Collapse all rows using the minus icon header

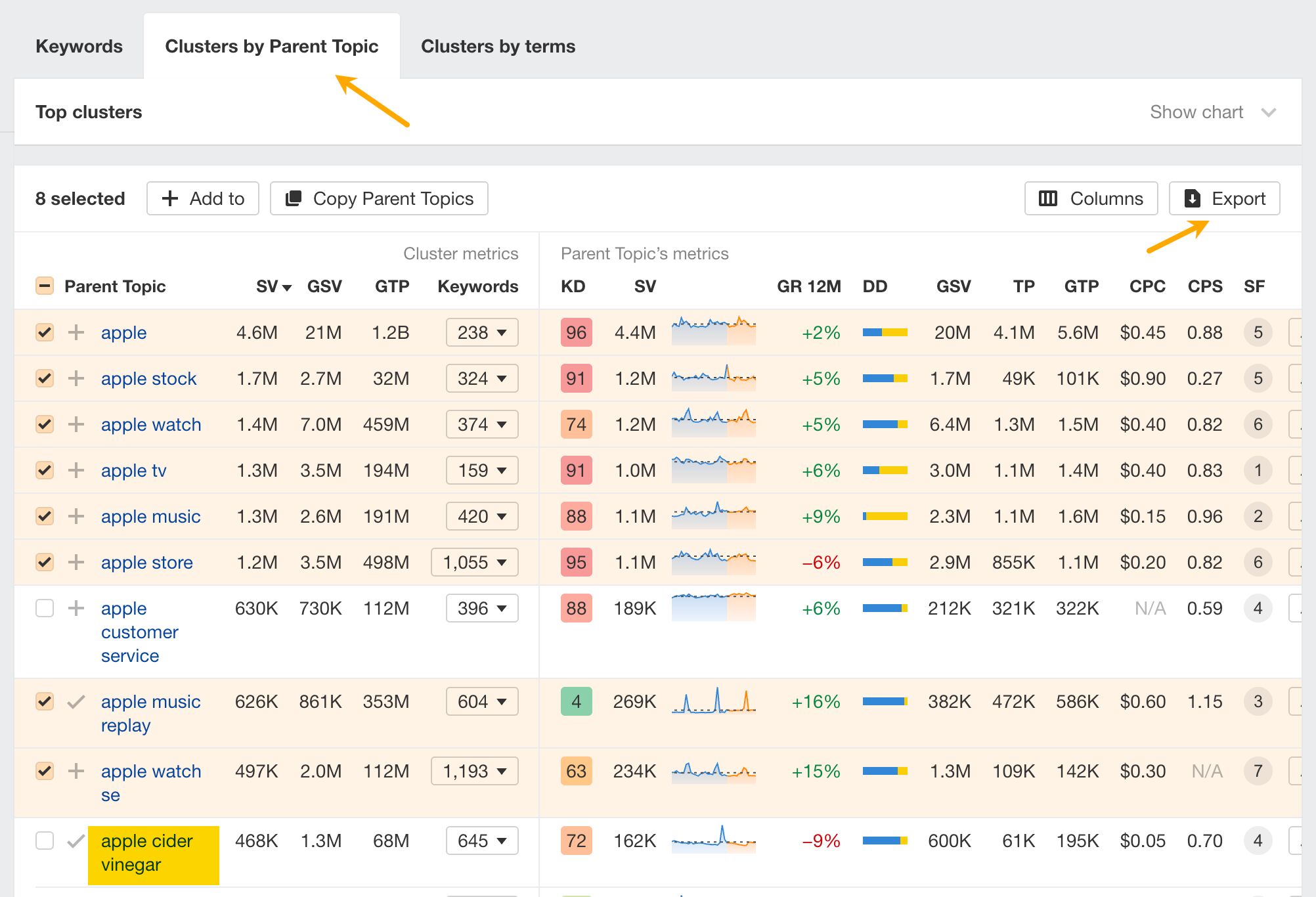pos(44,286)
